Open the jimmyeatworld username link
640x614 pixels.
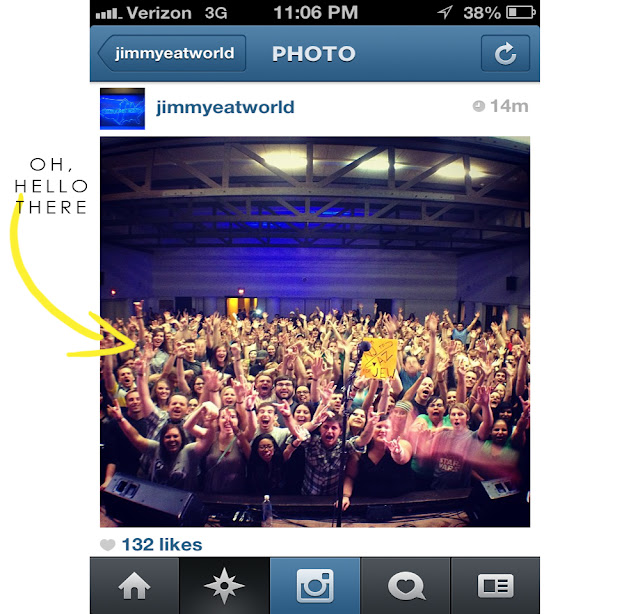225,107
